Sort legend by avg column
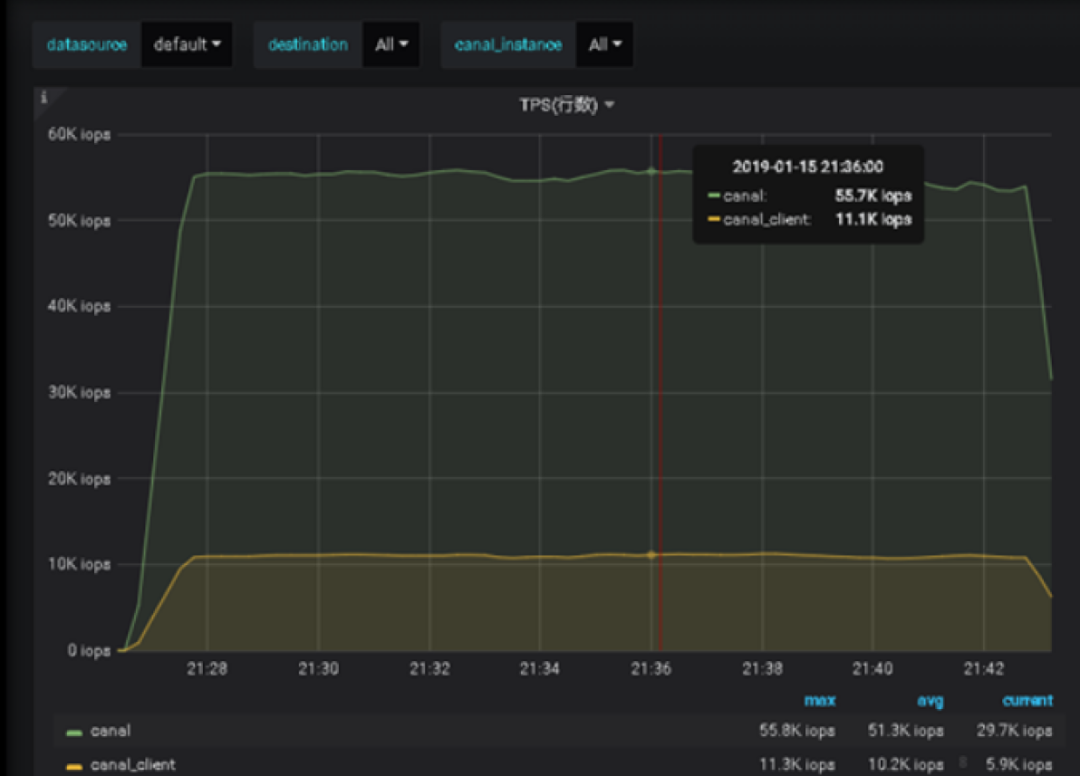The width and height of the screenshot is (1080, 776). [930, 701]
